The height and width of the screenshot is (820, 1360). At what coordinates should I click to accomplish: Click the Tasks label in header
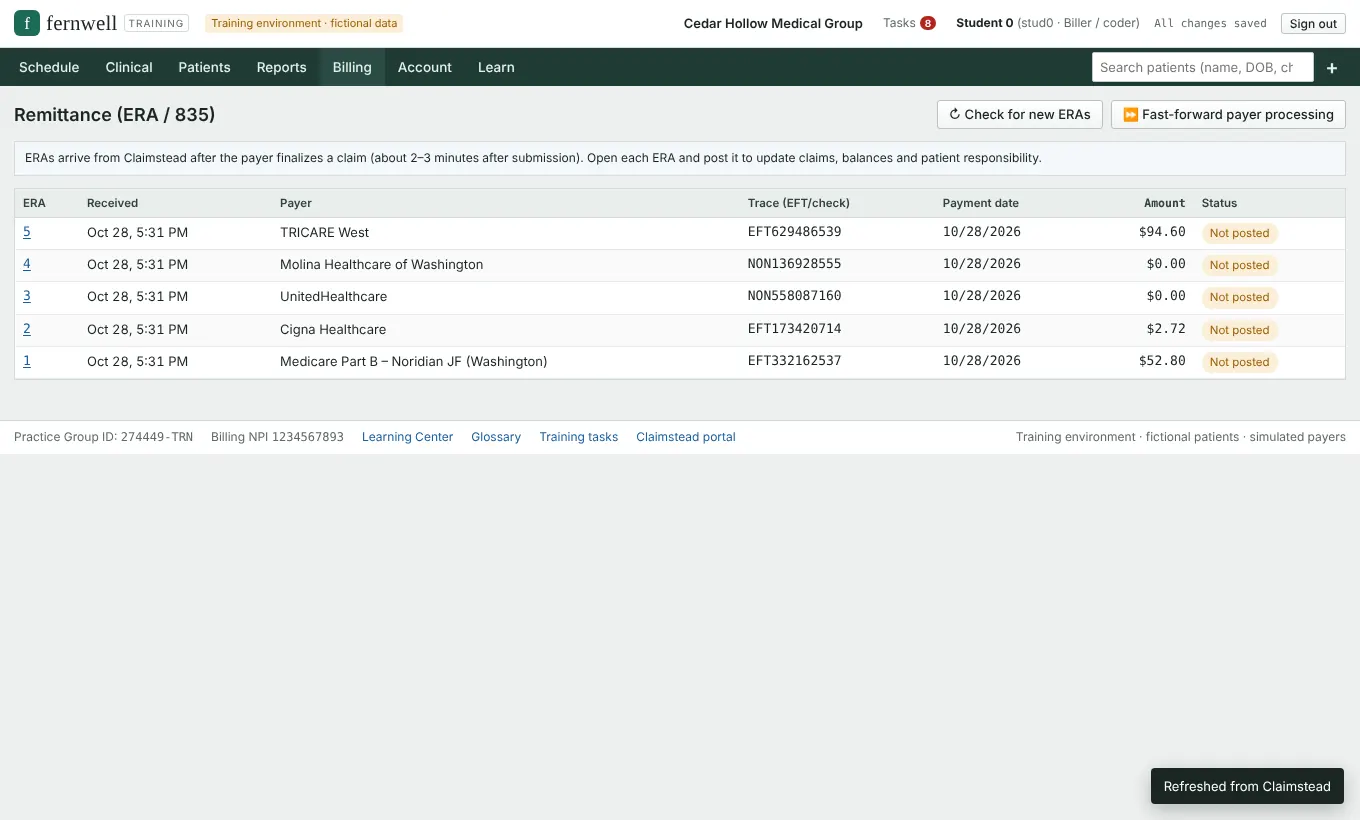899,23
